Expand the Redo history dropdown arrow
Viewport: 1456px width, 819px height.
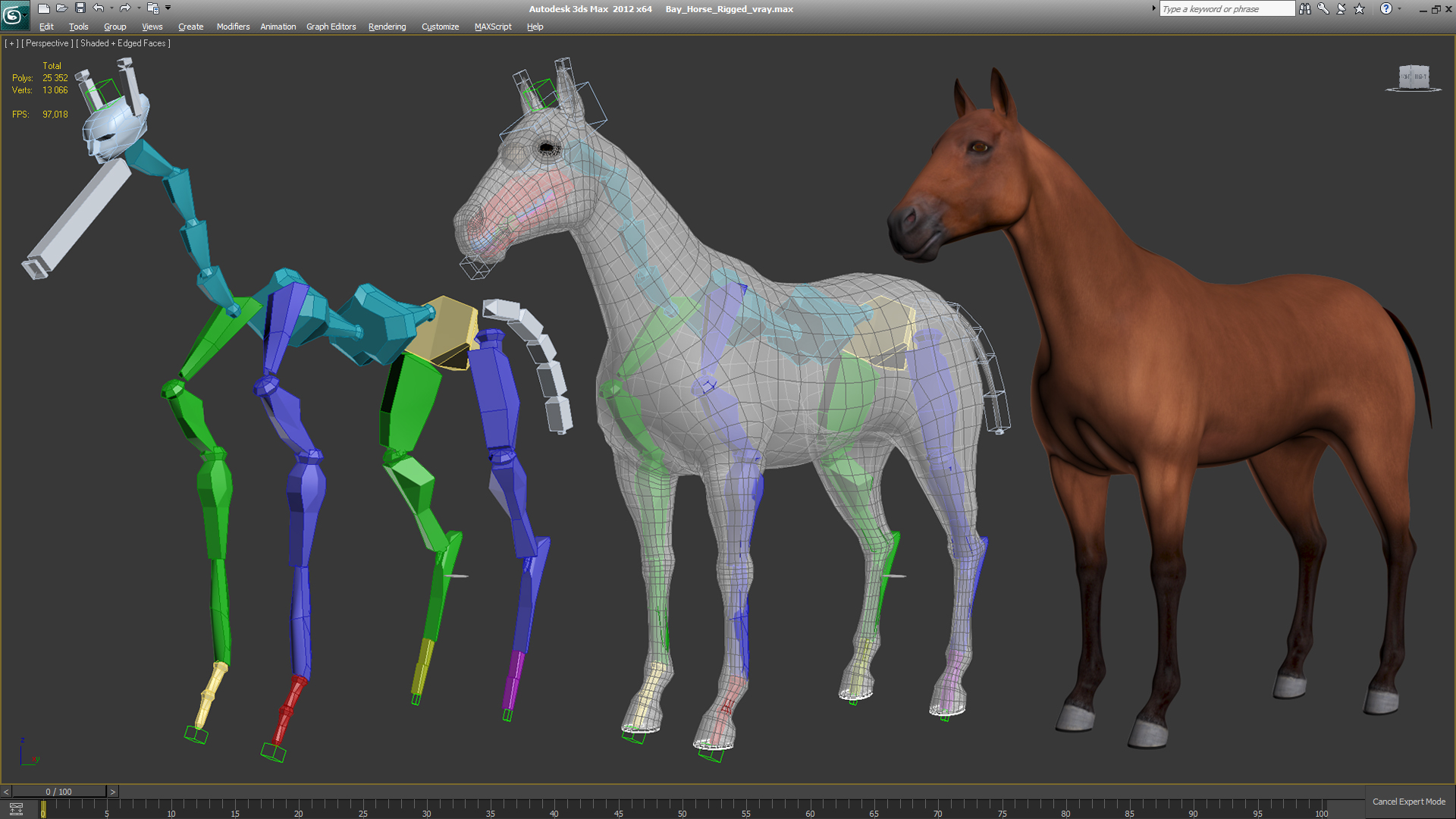[139, 8]
